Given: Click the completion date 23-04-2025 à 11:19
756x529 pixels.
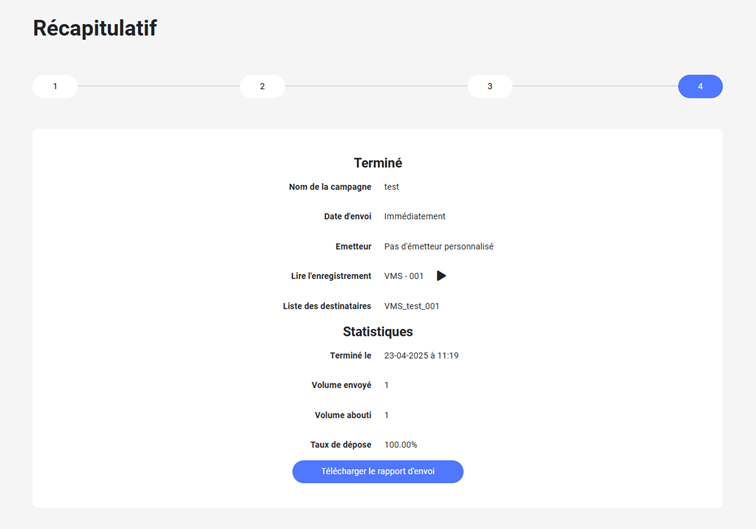Looking at the screenshot, I should click(421, 355).
